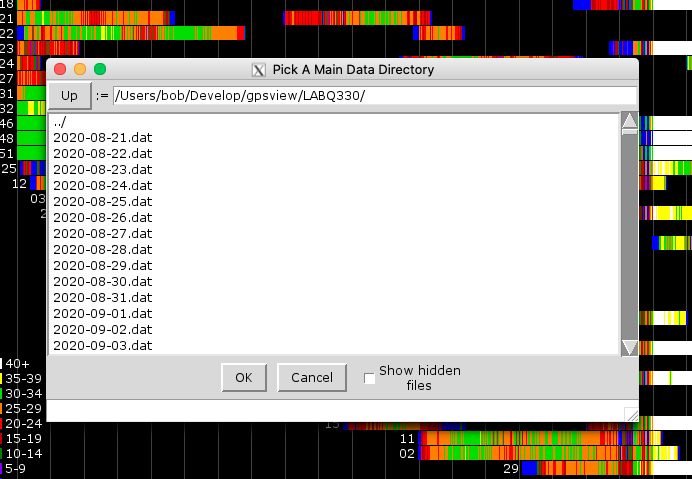This screenshot has height=479, width=692.
Task: Click the X11 icon in title bar
Action: coord(259,70)
